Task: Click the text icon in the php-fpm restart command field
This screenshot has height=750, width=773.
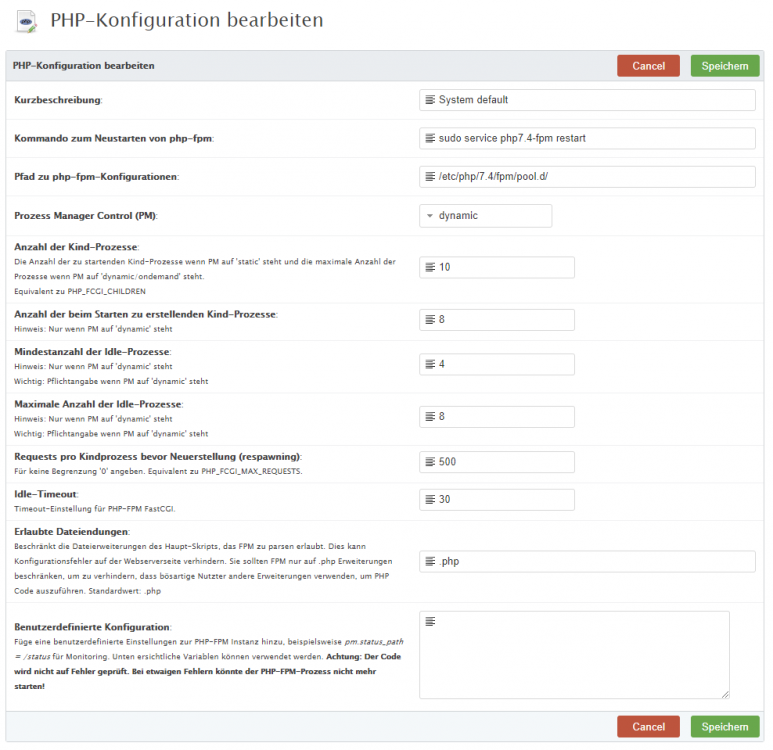Action: [x=430, y=138]
